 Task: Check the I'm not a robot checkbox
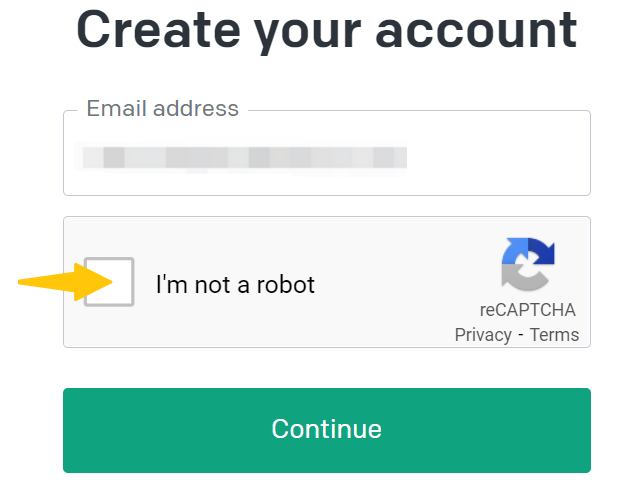pyautogui.click(x=109, y=282)
